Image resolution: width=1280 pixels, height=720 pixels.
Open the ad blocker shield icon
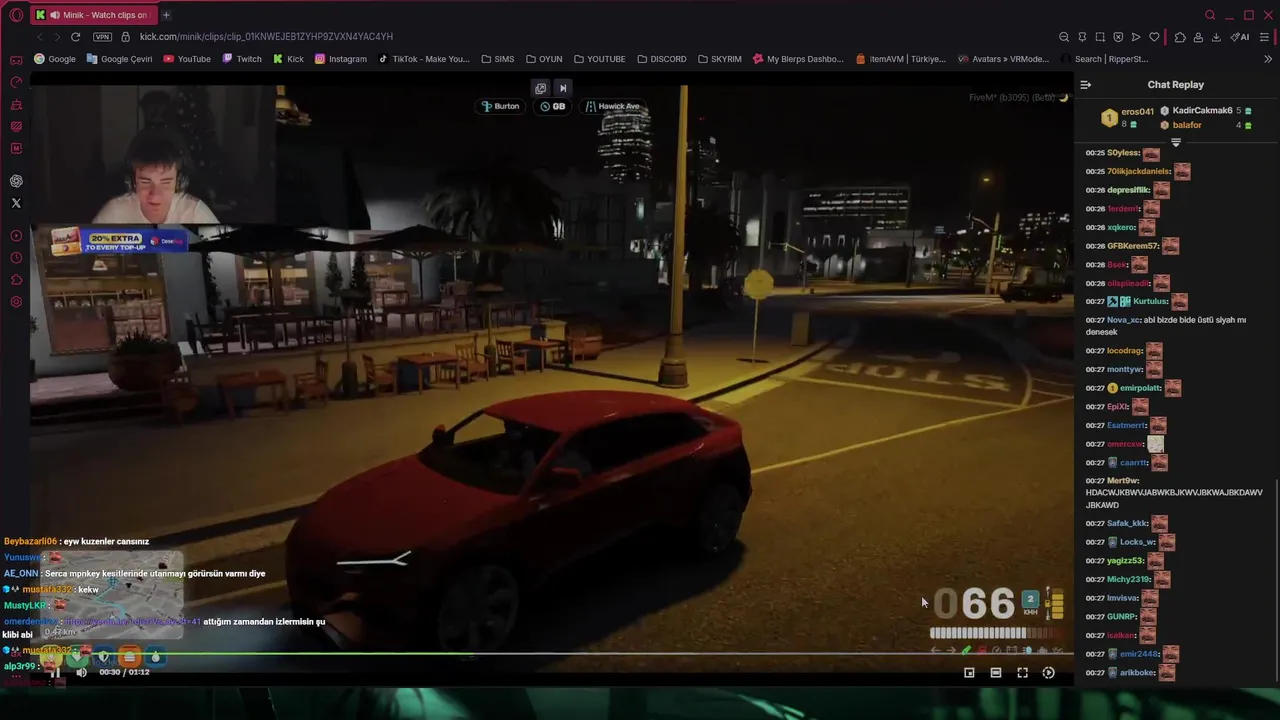pyautogui.click(x=1118, y=37)
